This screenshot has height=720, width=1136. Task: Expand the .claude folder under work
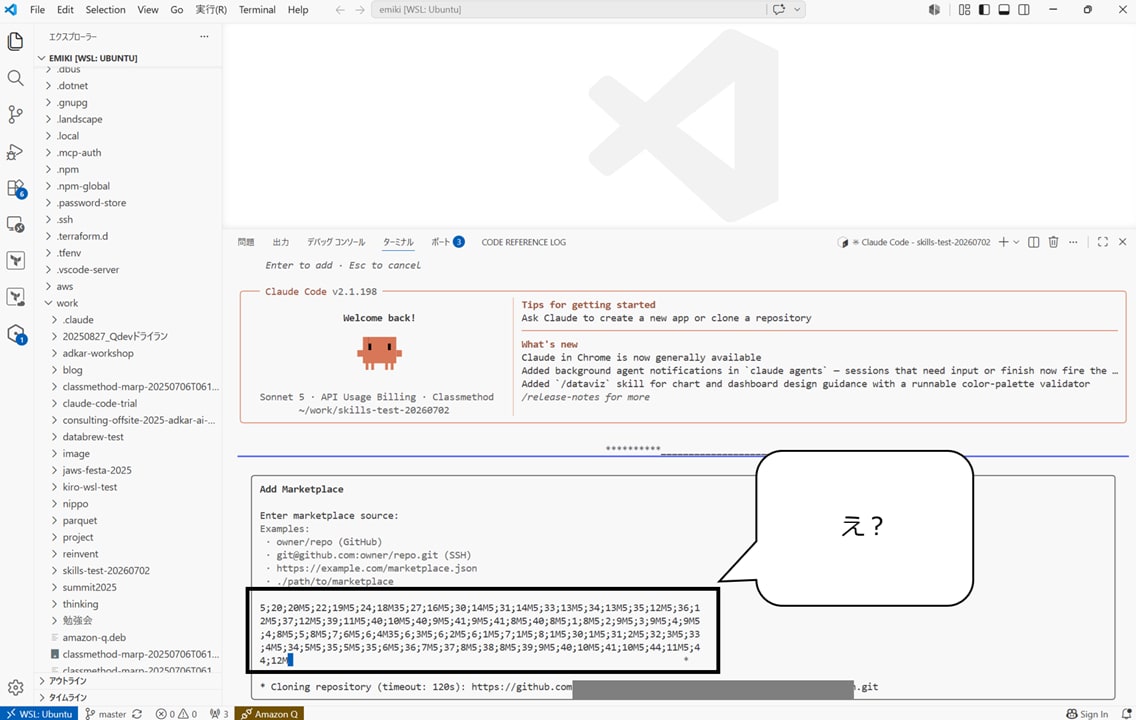point(78,319)
